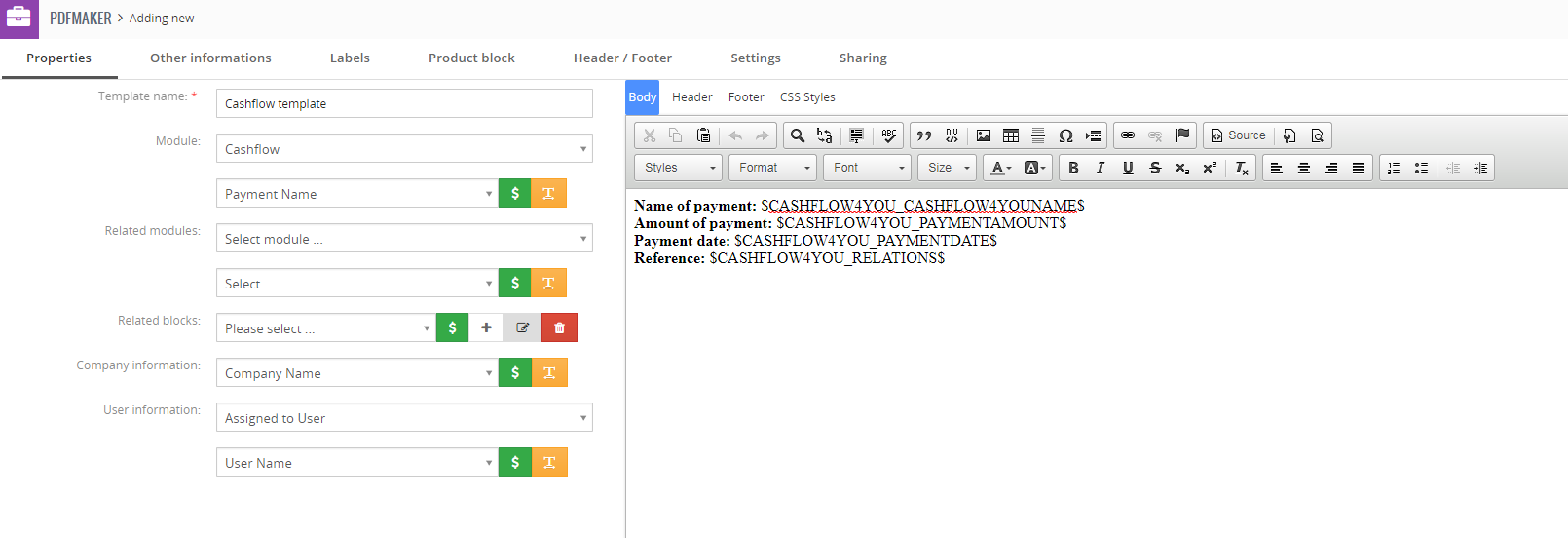Insert Payment Name field with green dollar button
Viewport: 1568px width, 538px height.
[x=515, y=193]
